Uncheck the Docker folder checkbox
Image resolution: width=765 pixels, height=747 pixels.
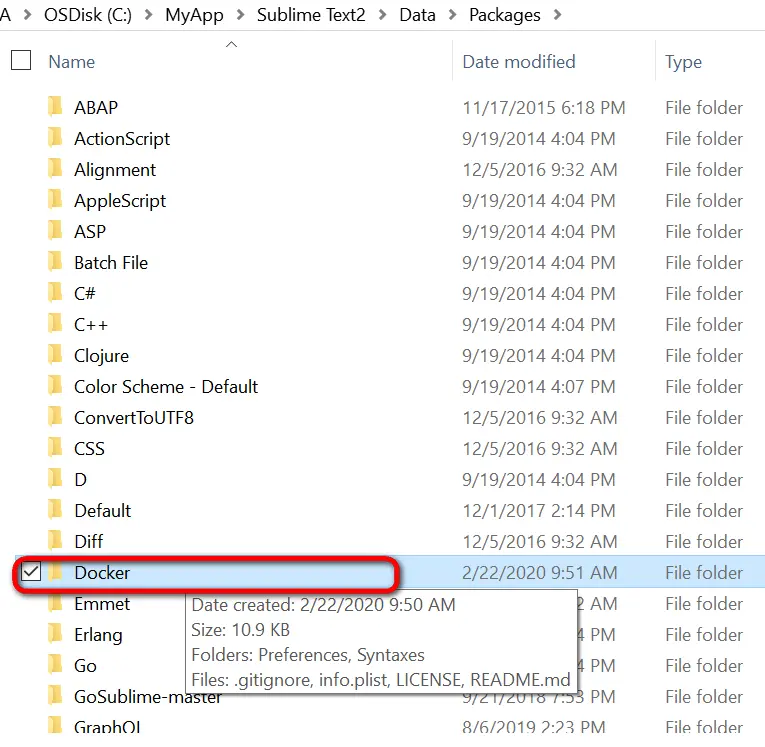pos(31,571)
